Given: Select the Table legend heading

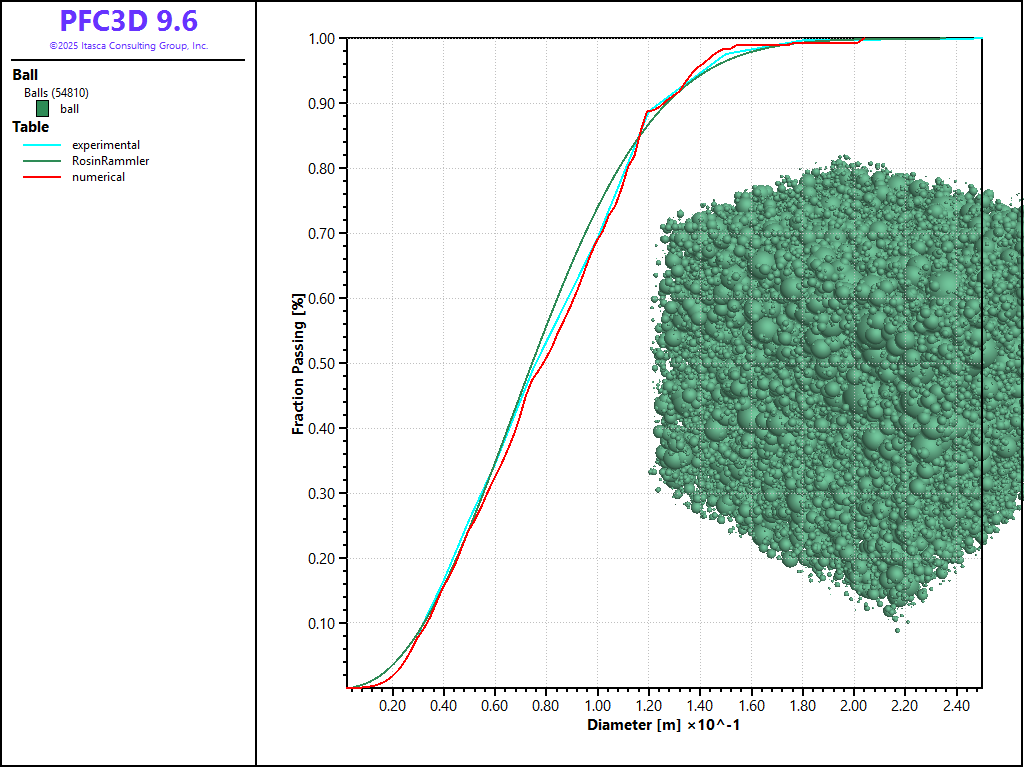Looking at the screenshot, I should tap(30, 127).
